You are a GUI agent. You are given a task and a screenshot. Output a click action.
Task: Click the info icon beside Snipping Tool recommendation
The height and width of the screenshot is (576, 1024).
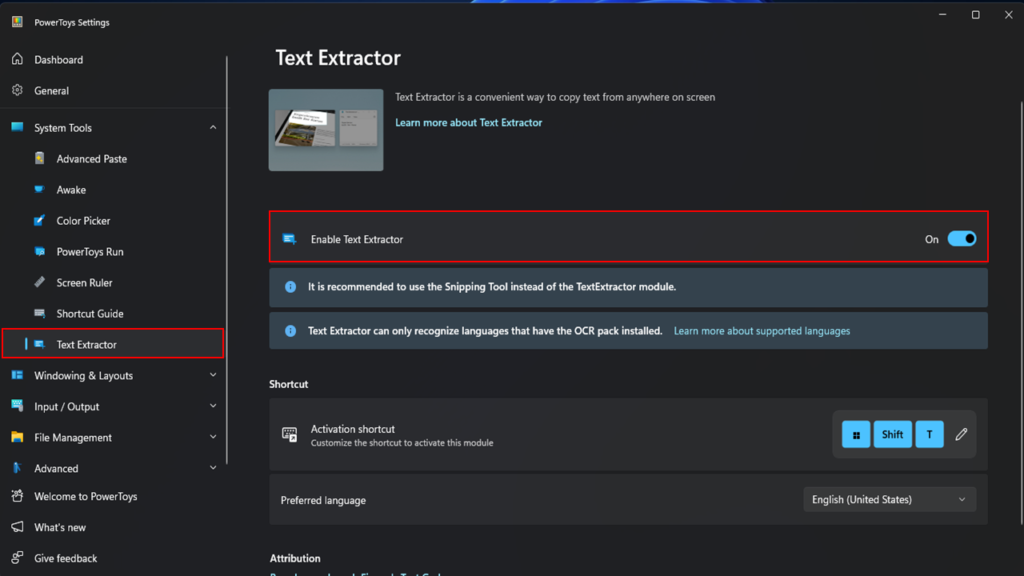(x=291, y=287)
